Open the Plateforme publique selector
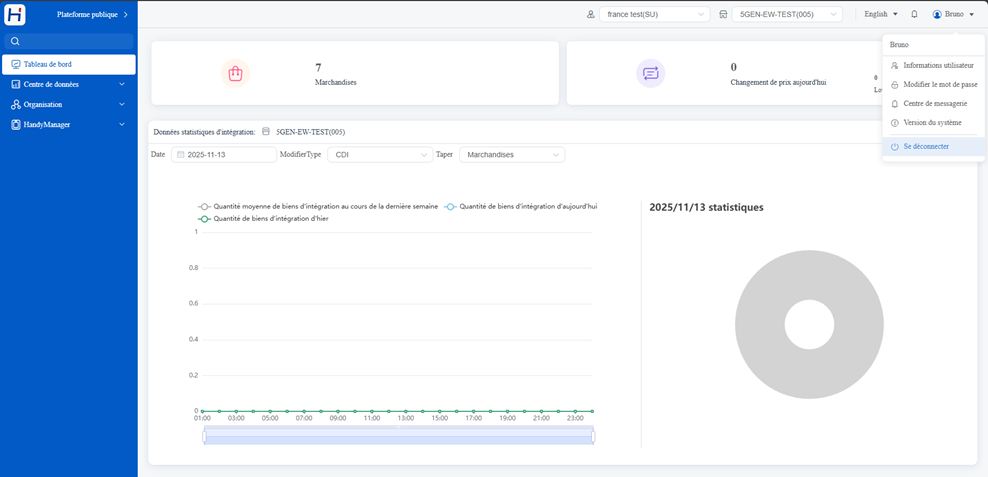Viewport: 988px width, 477px height. [92, 14]
